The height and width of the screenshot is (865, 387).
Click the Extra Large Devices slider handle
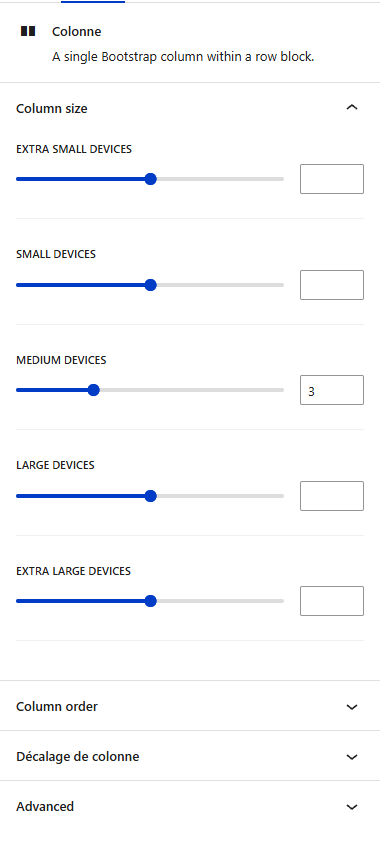click(x=150, y=601)
